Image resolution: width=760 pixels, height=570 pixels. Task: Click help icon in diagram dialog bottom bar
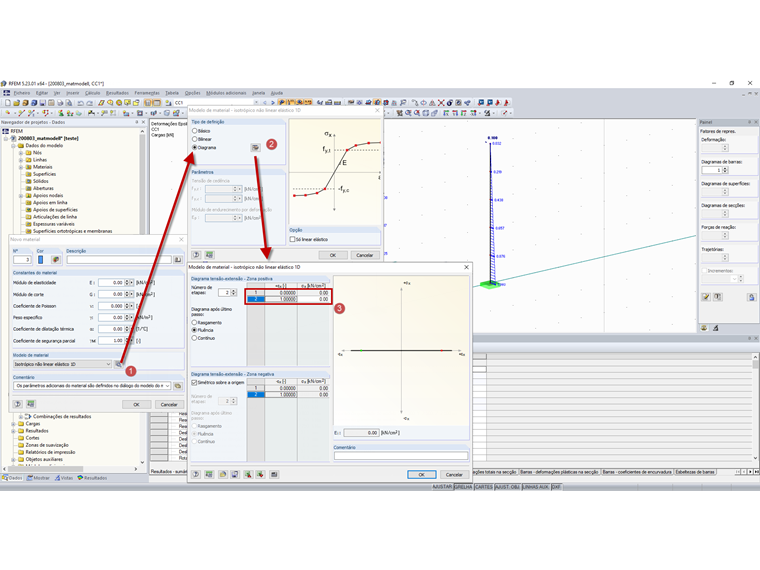196,474
